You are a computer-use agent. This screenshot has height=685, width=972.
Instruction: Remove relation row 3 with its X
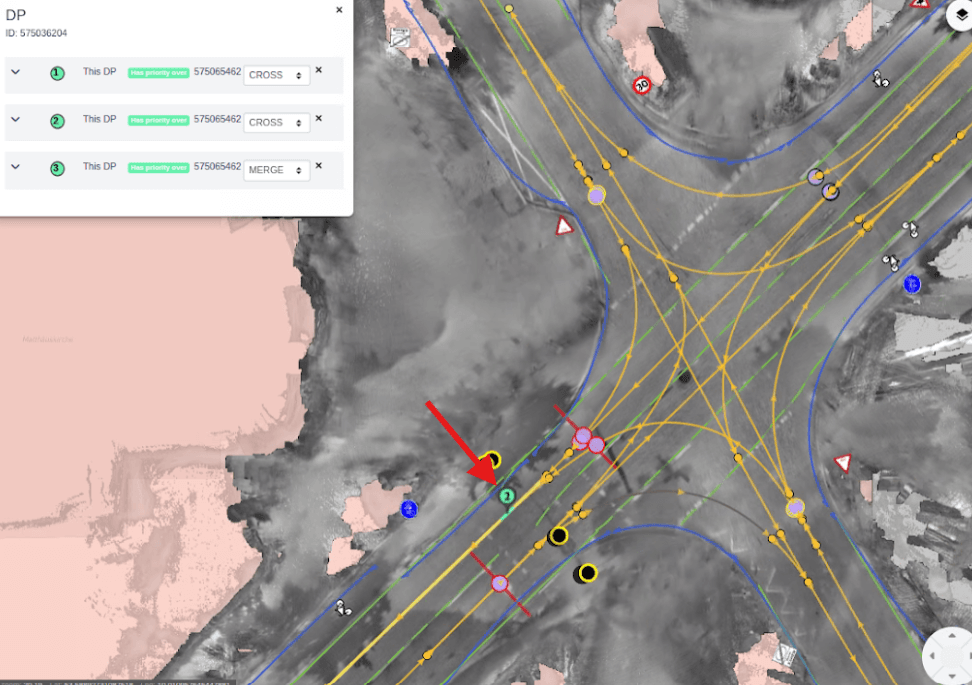click(x=319, y=166)
